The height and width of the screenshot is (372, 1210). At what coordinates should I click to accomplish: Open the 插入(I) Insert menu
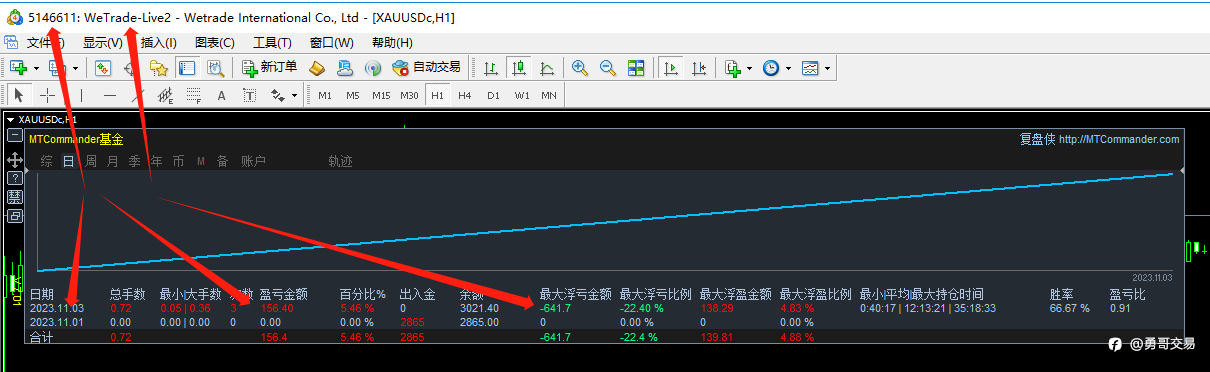158,43
